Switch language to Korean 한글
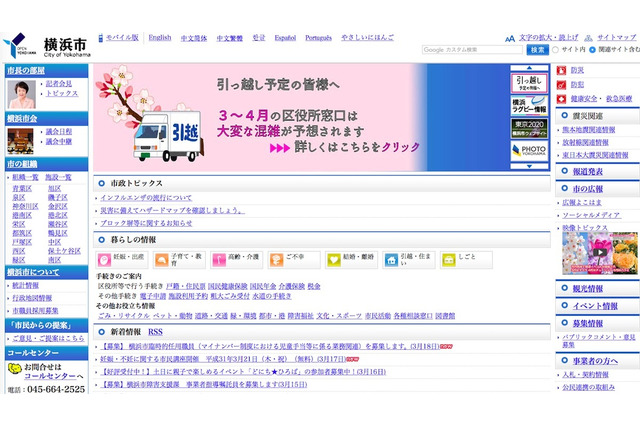The image size is (640, 426). coord(259,38)
